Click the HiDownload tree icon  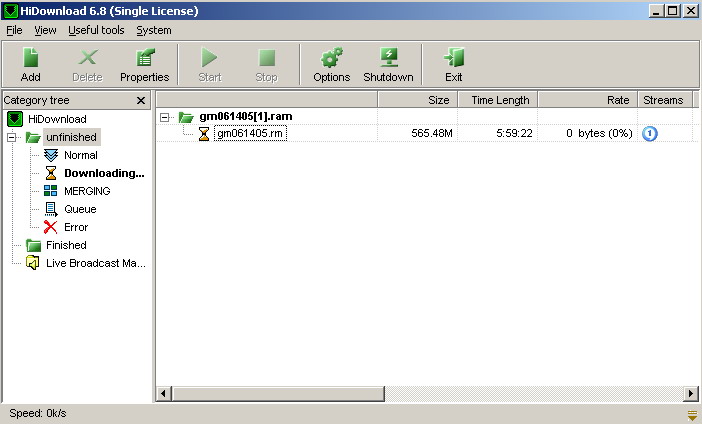15,119
